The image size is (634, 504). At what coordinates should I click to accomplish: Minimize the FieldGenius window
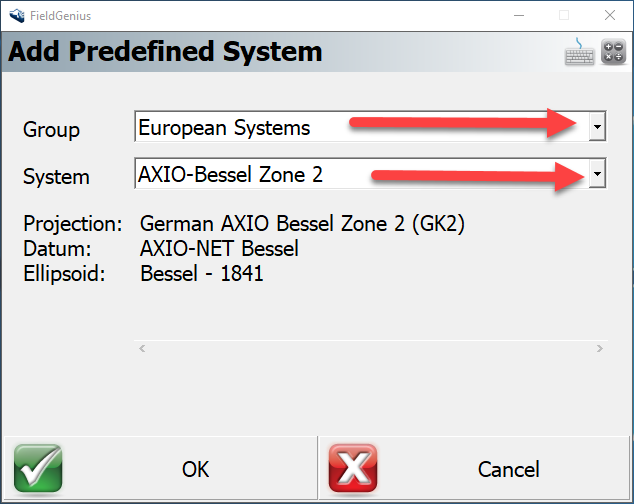point(518,15)
